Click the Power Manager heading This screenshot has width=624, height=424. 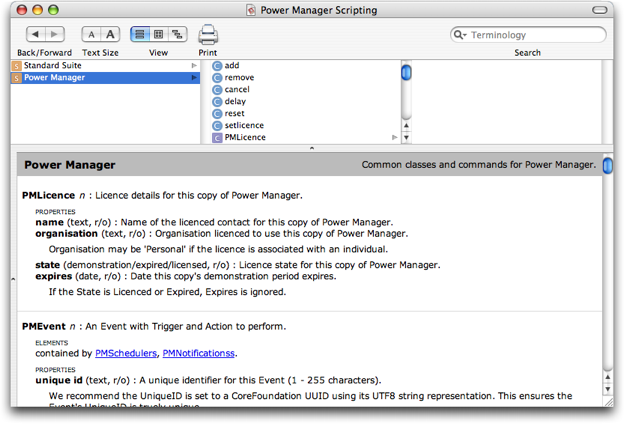pyautogui.click(x=70, y=165)
